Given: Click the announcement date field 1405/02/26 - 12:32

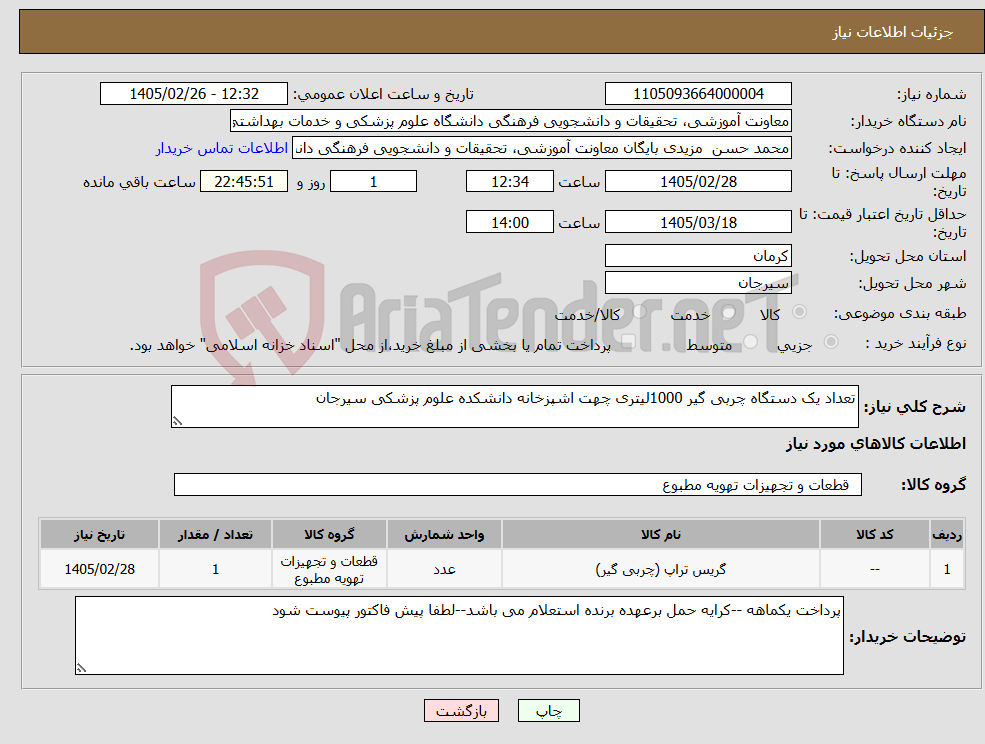Looking at the screenshot, I should 193,94.
